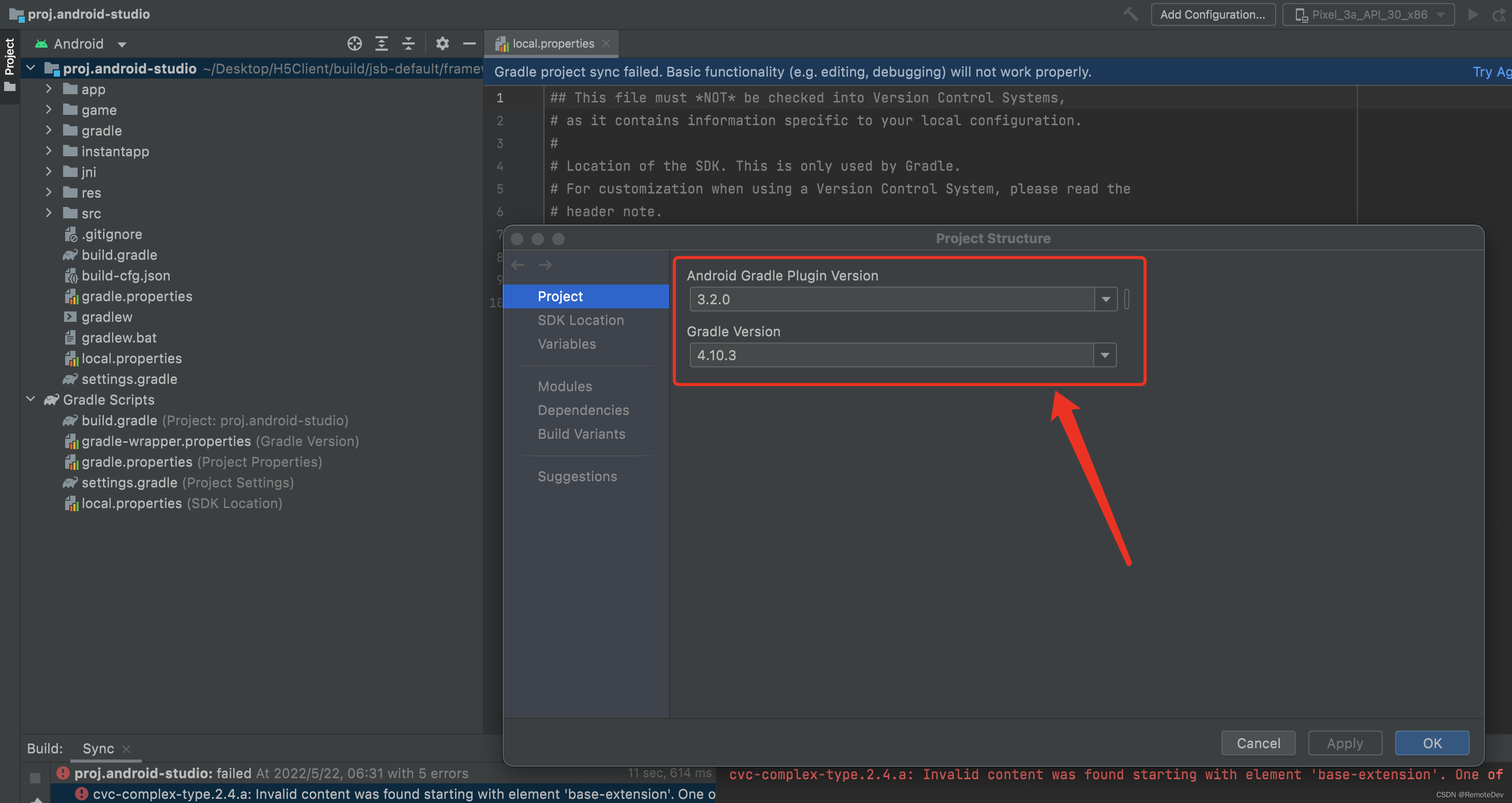Collapse the proj.android-studio root node
This screenshot has height=803, width=1512.
click(x=31, y=68)
